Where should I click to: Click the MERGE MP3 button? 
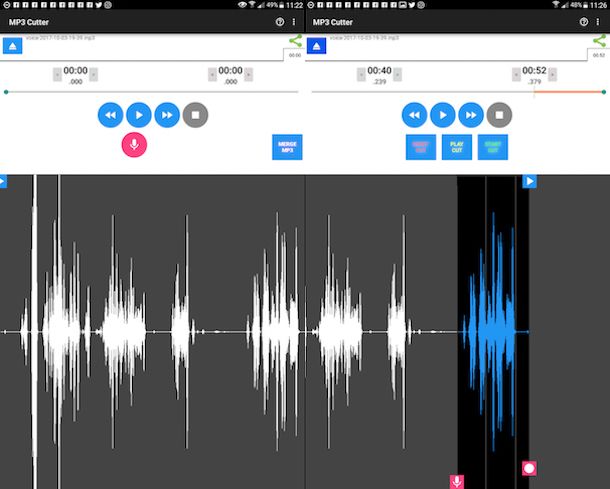coord(287,147)
